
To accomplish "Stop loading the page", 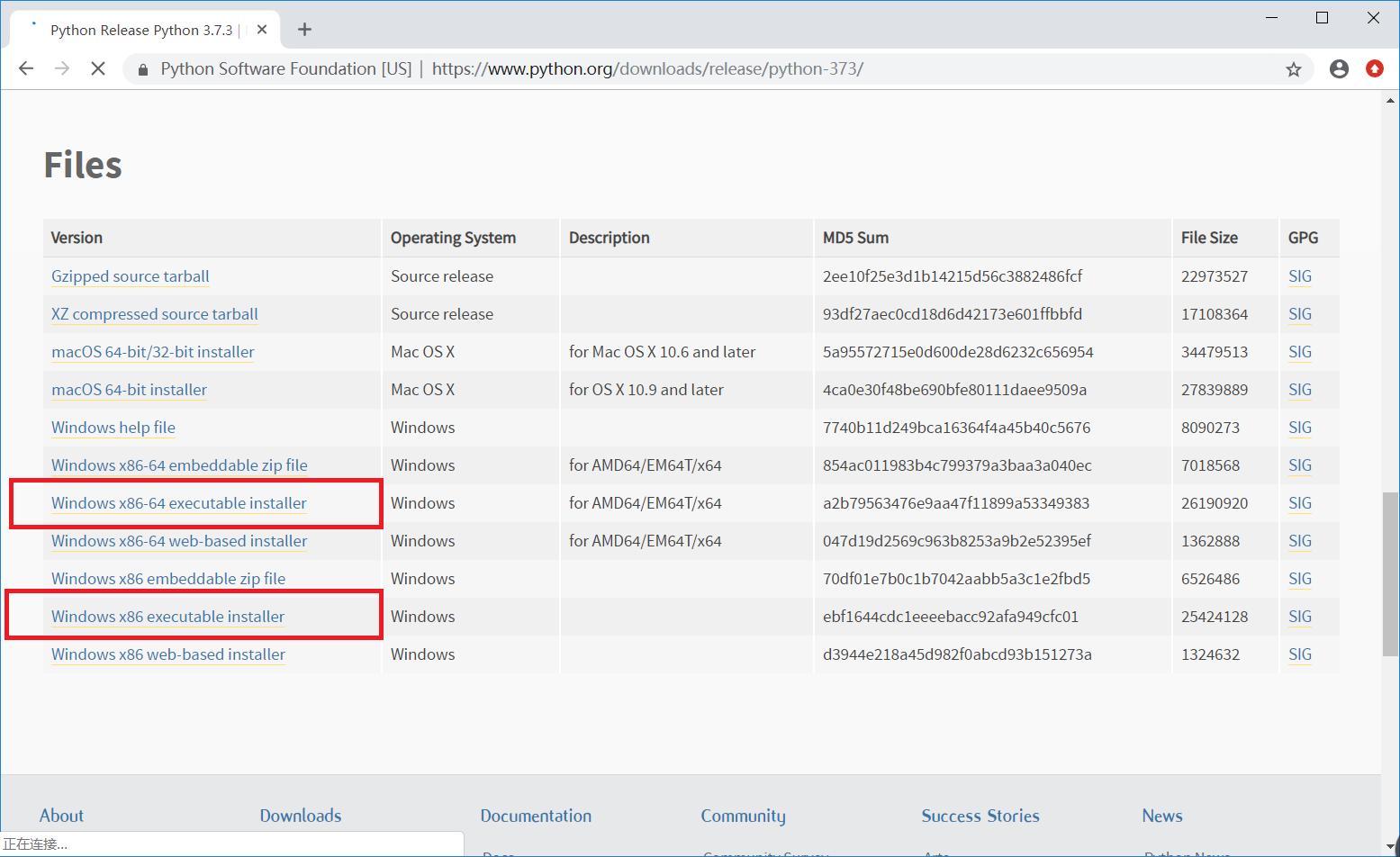I will [x=98, y=68].
